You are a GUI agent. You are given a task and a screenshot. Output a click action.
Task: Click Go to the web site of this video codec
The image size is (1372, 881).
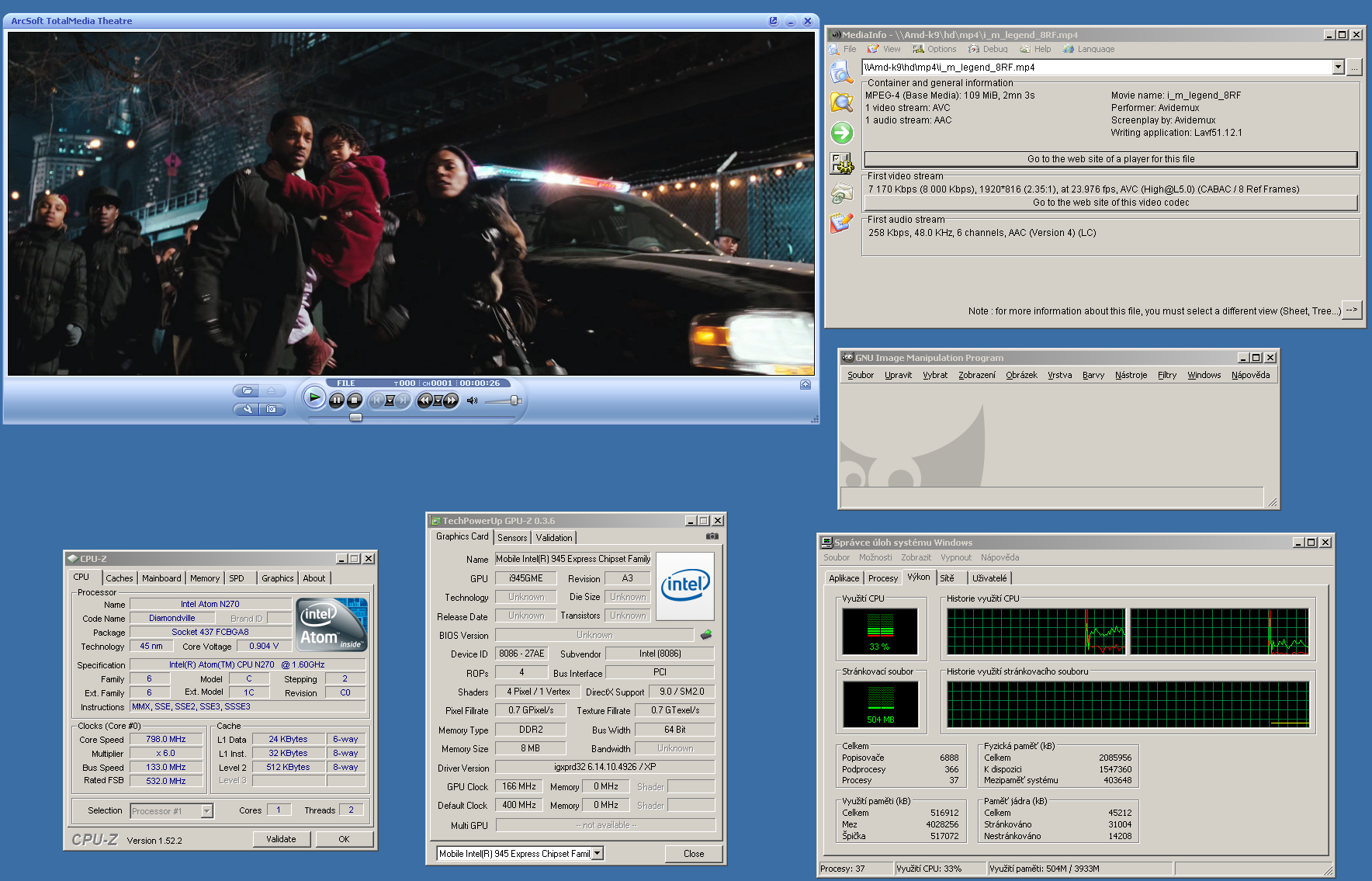pyautogui.click(x=1110, y=203)
